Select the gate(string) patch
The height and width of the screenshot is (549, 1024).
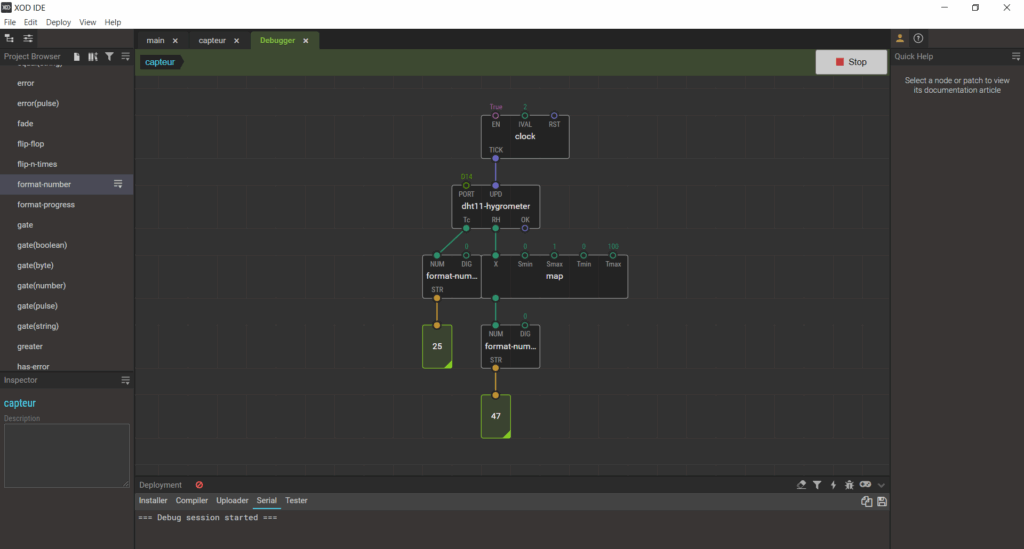pos(67,326)
